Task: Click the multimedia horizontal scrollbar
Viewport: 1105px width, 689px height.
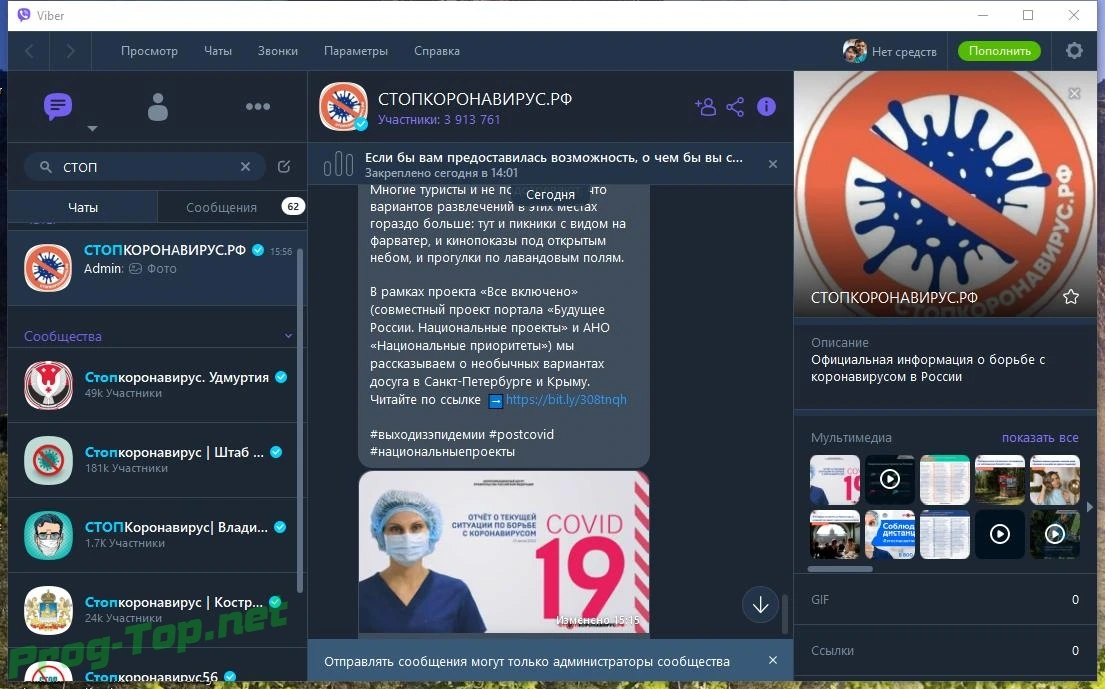Action: point(840,569)
